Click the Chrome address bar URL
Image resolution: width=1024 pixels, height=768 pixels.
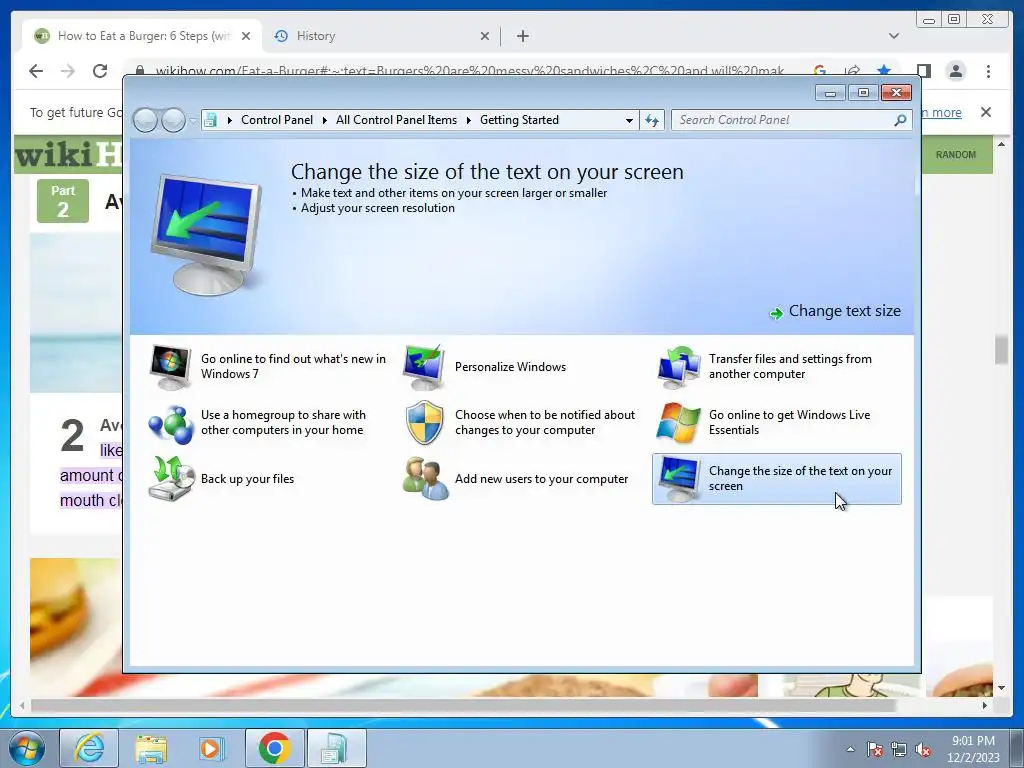pos(469,71)
